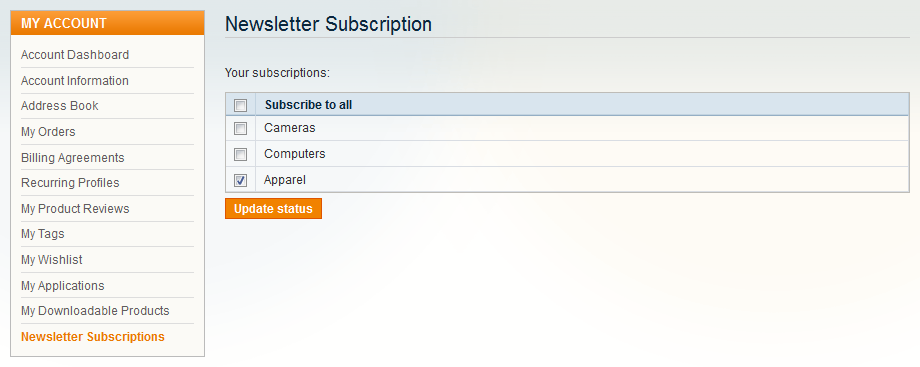Open Account Dashboard in sidebar
The image size is (920, 367).
point(75,55)
